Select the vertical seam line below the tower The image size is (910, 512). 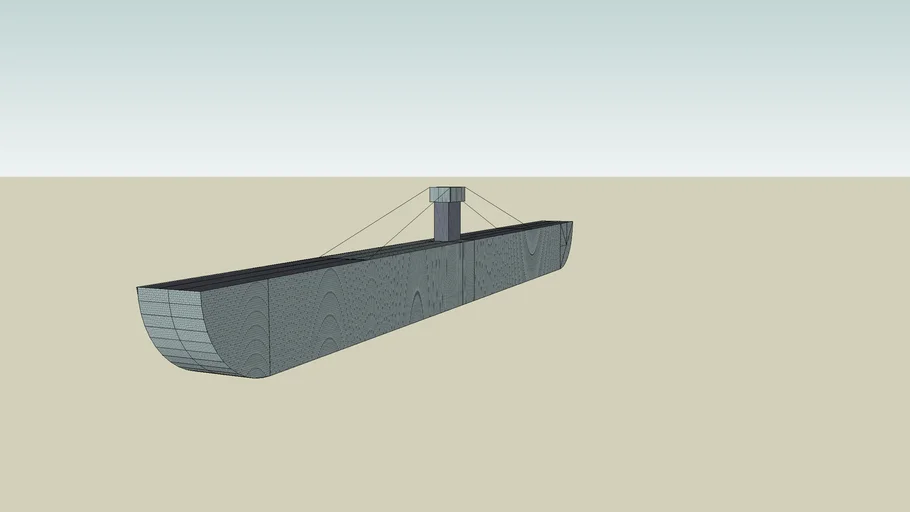[463, 270]
